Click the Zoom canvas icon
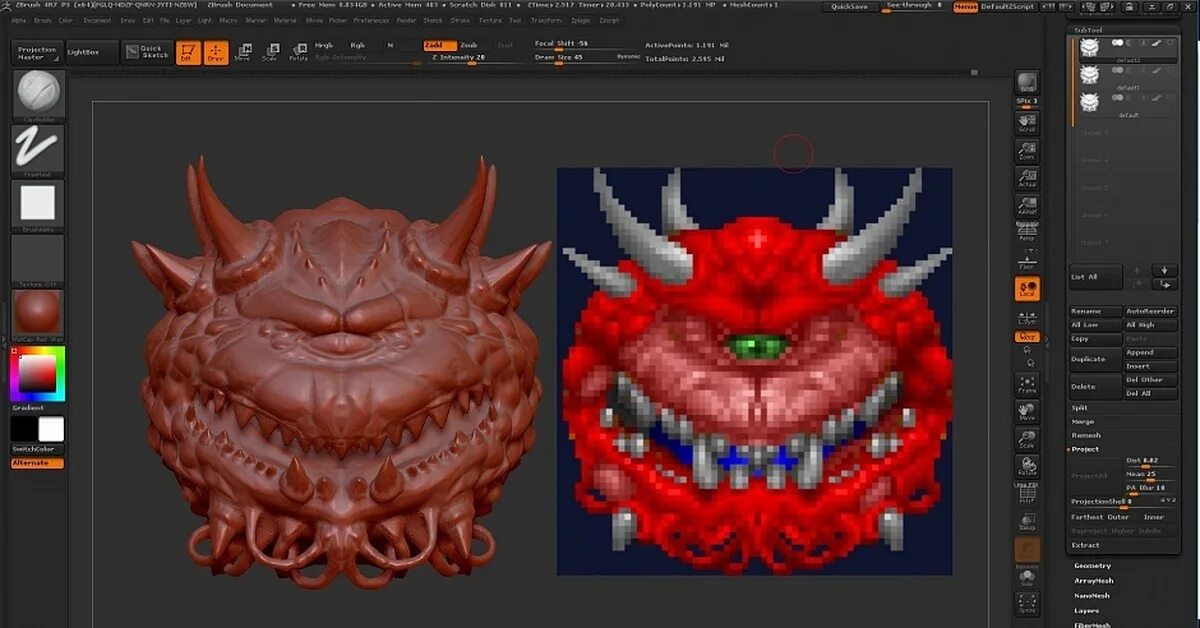Screen dimensions: 1200x628 coord(1027,151)
